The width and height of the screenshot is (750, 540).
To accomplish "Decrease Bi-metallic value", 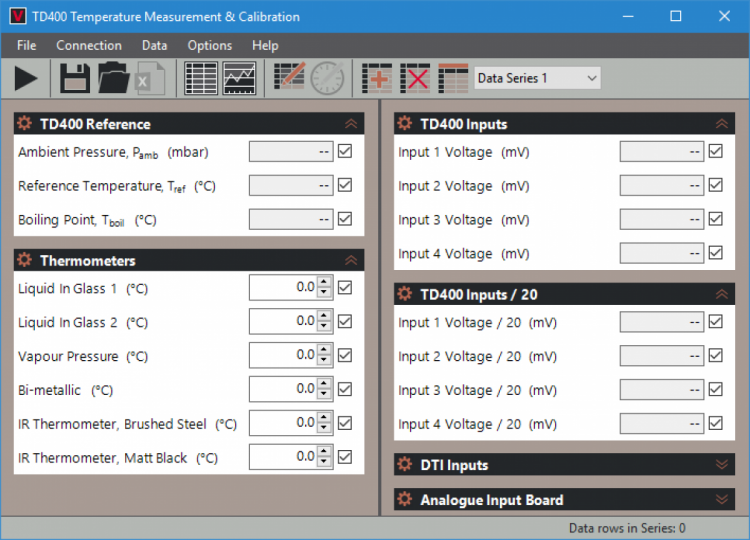I will click(324, 394).
